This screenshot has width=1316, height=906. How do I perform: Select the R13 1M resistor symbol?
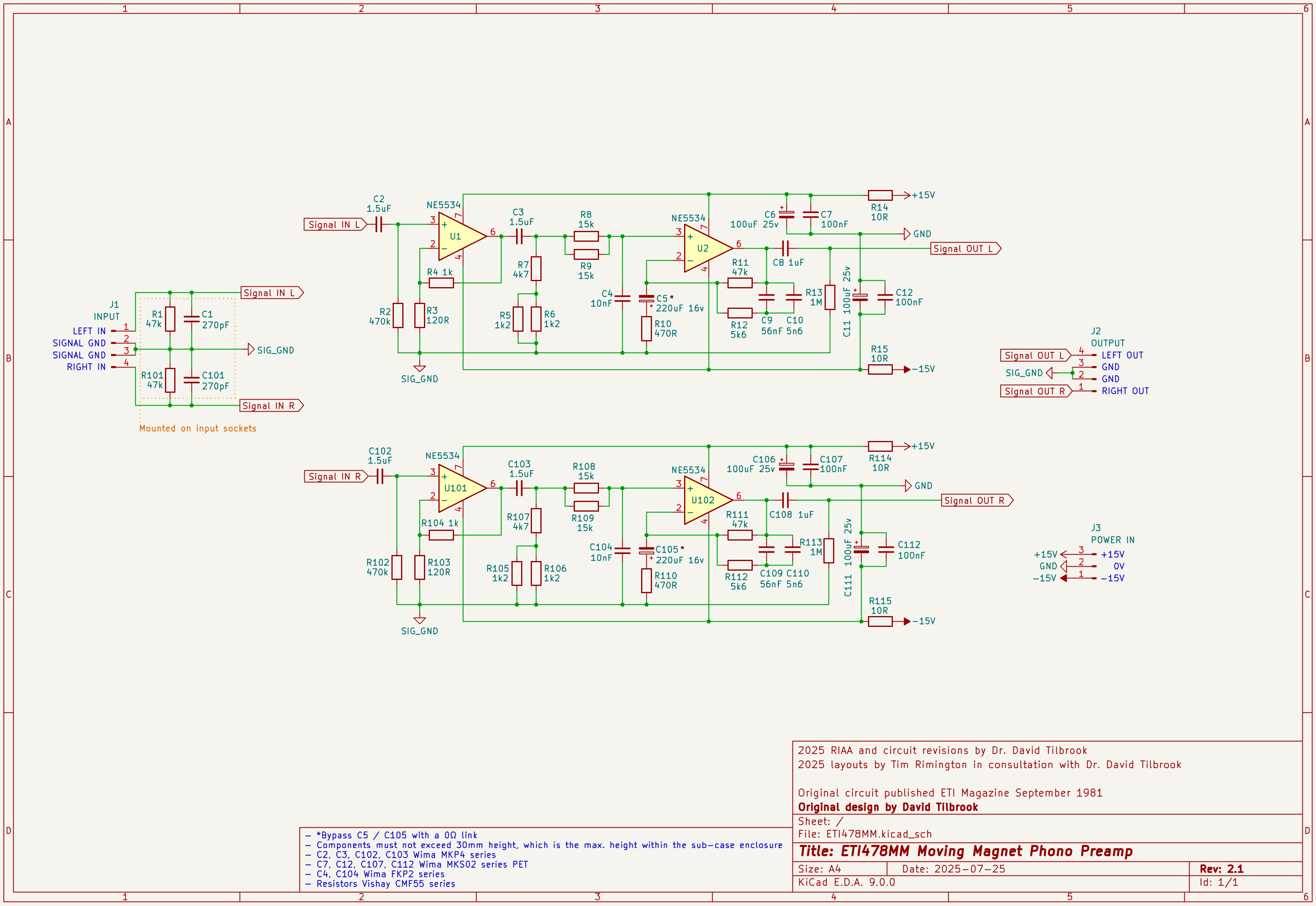[x=830, y=298]
